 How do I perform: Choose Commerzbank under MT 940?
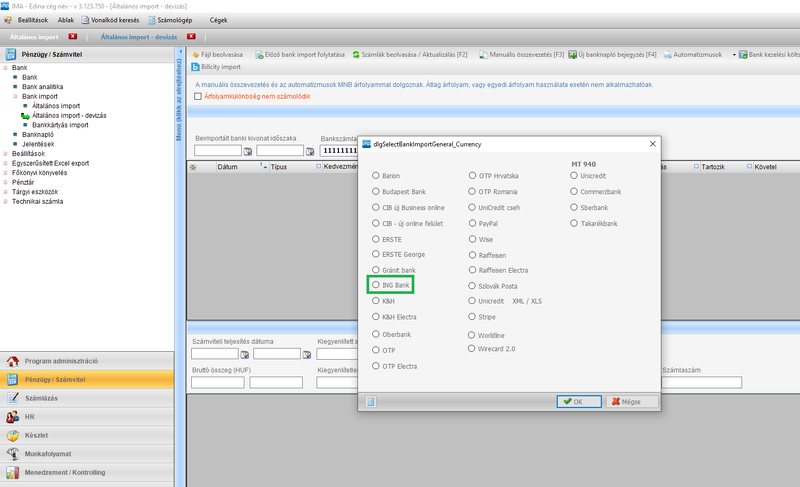[x=574, y=191]
